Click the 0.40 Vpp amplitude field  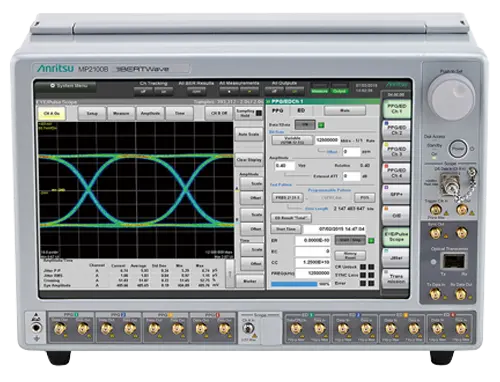(x=285, y=166)
